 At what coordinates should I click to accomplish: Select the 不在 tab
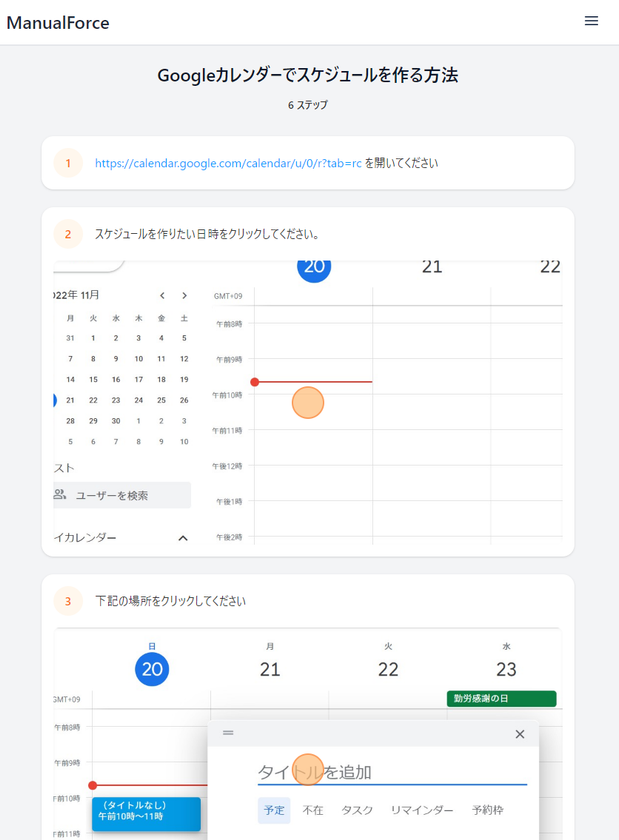(313, 810)
